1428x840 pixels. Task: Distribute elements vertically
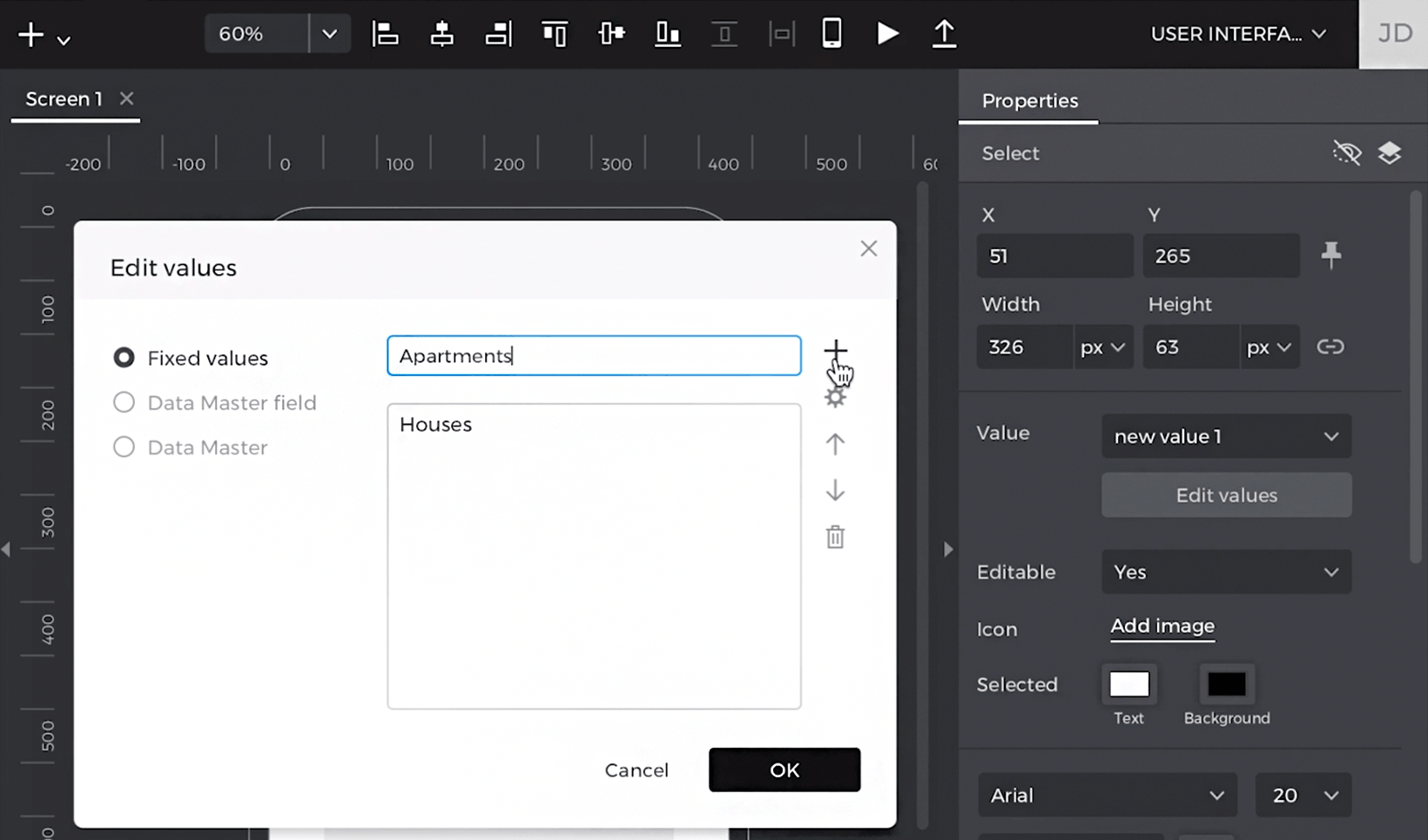point(724,34)
